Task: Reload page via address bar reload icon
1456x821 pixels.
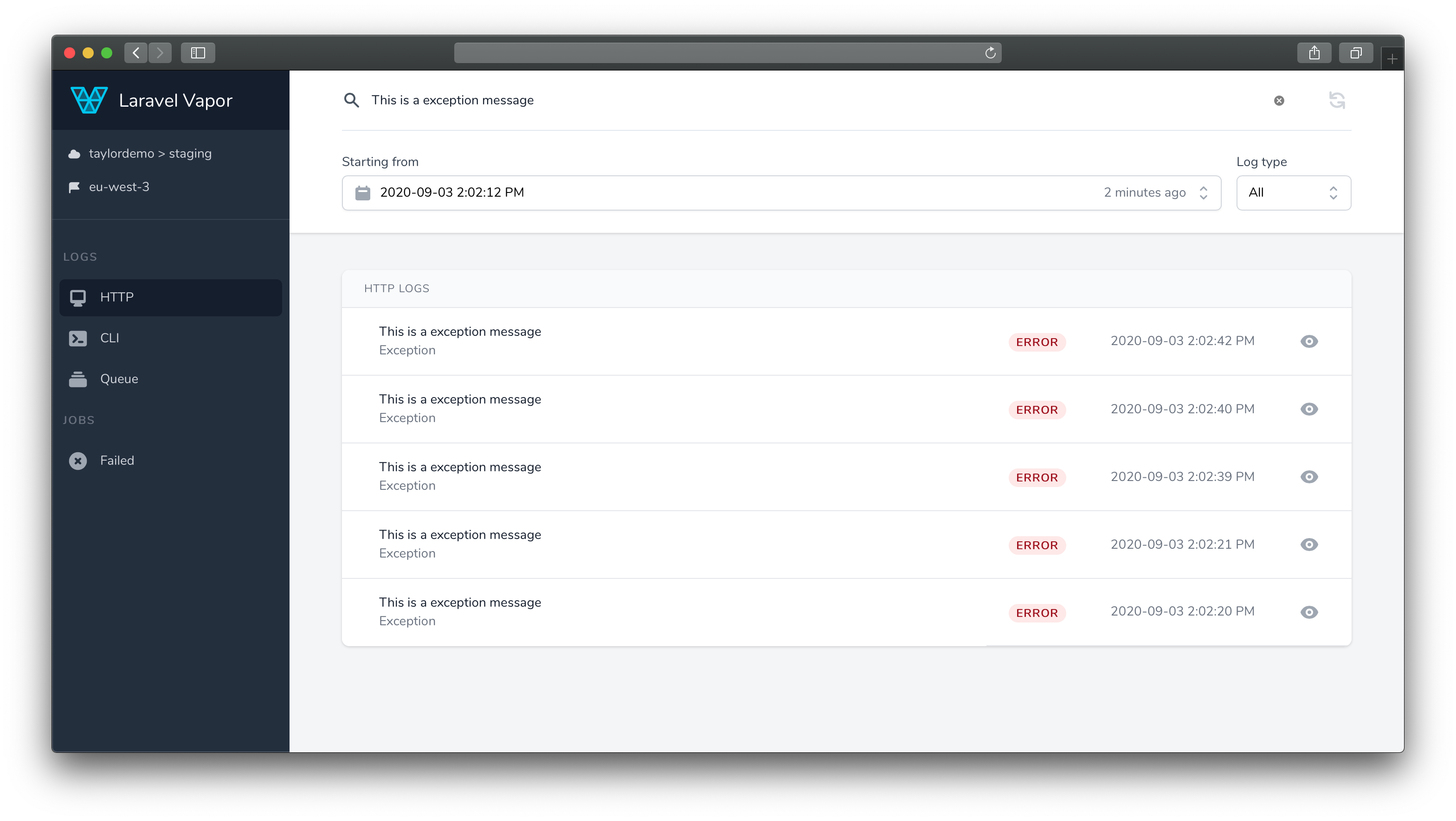Action: pyautogui.click(x=990, y=52)
